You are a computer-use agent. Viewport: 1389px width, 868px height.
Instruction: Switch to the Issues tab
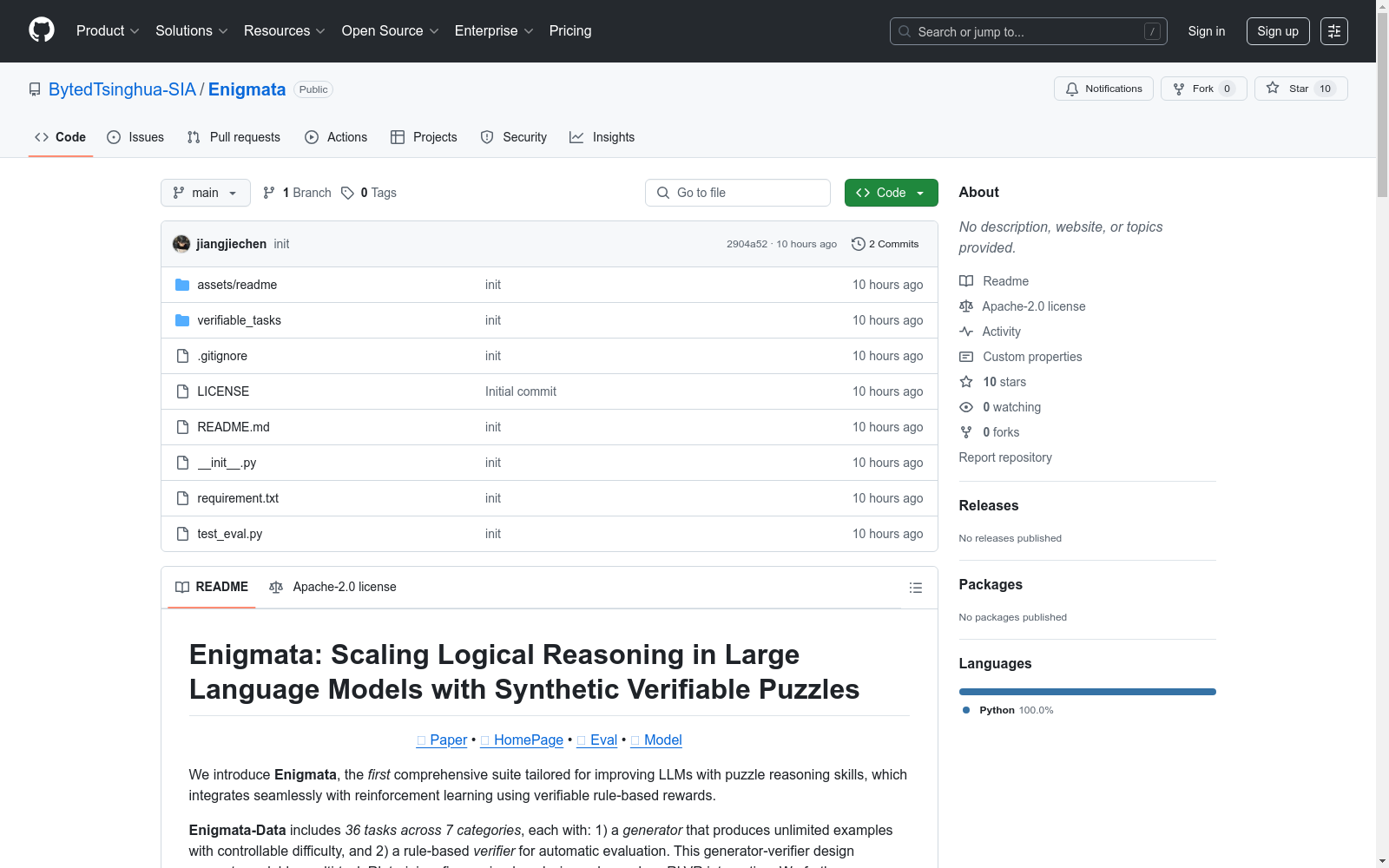135,137
